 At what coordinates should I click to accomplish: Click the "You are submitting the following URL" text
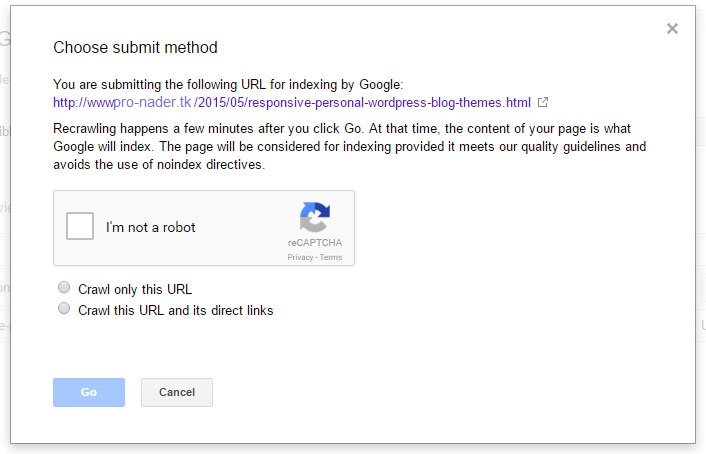pos(228,85)
